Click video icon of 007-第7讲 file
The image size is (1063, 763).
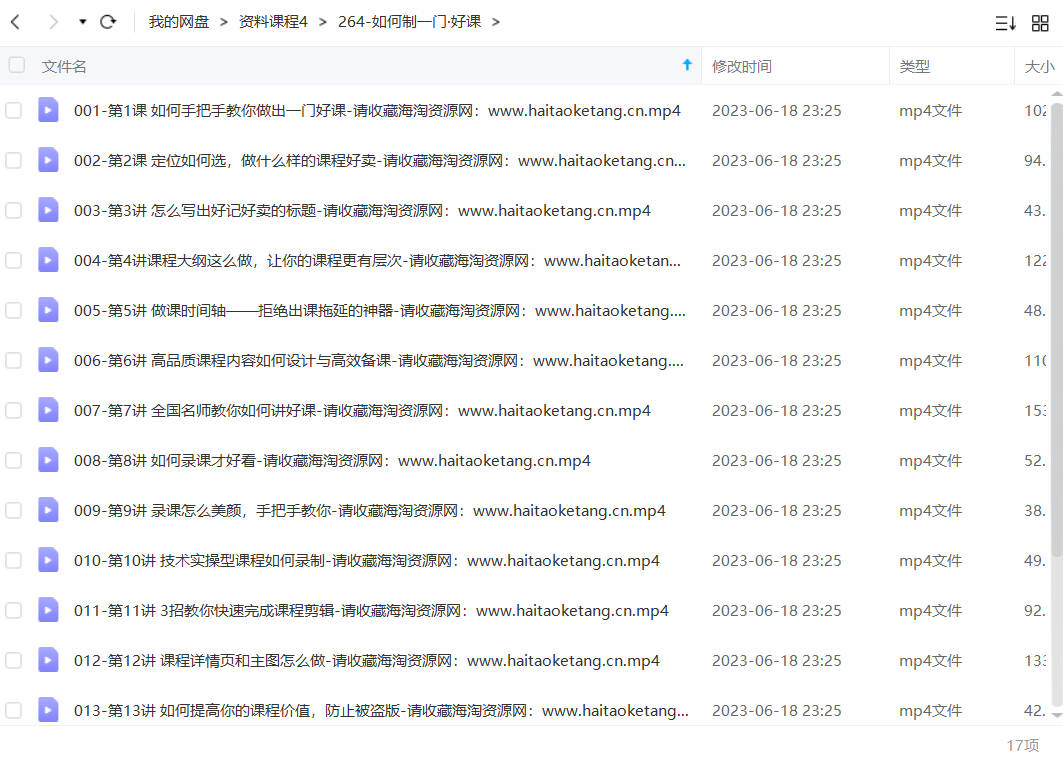(48, 410)
